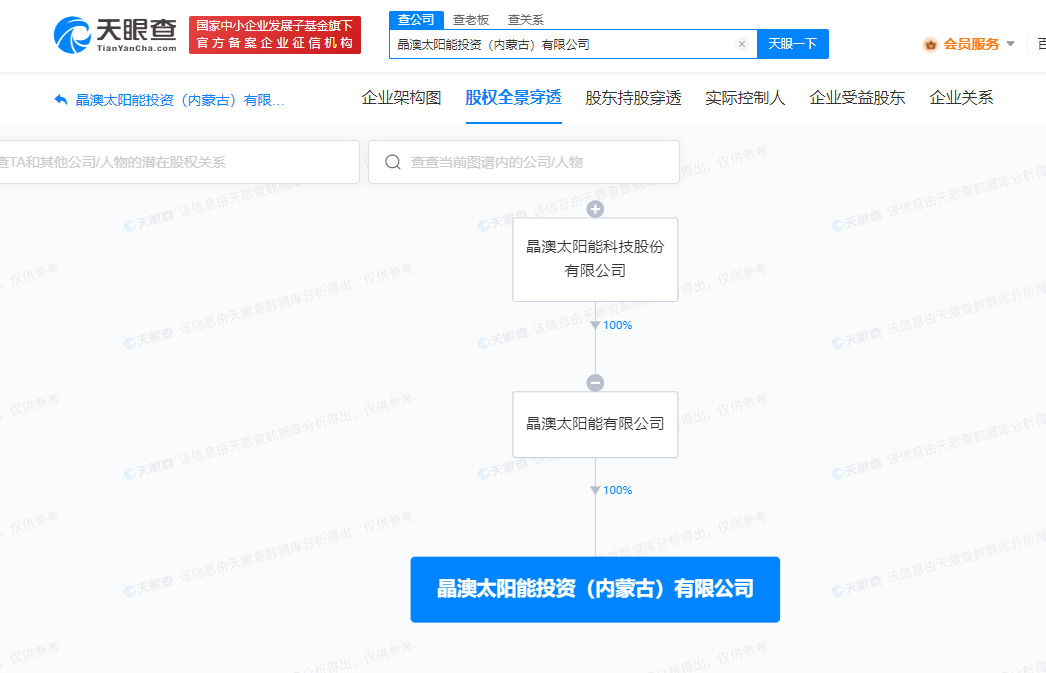Open the 实际控制人 tab
Screen dimensions: 1046x673
click(745, 98)
